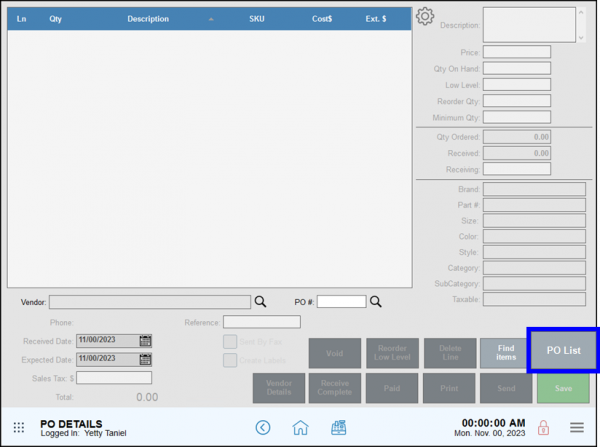Focus the Price field
Viewport: 600px width, 447px height.
coord(517,52)
